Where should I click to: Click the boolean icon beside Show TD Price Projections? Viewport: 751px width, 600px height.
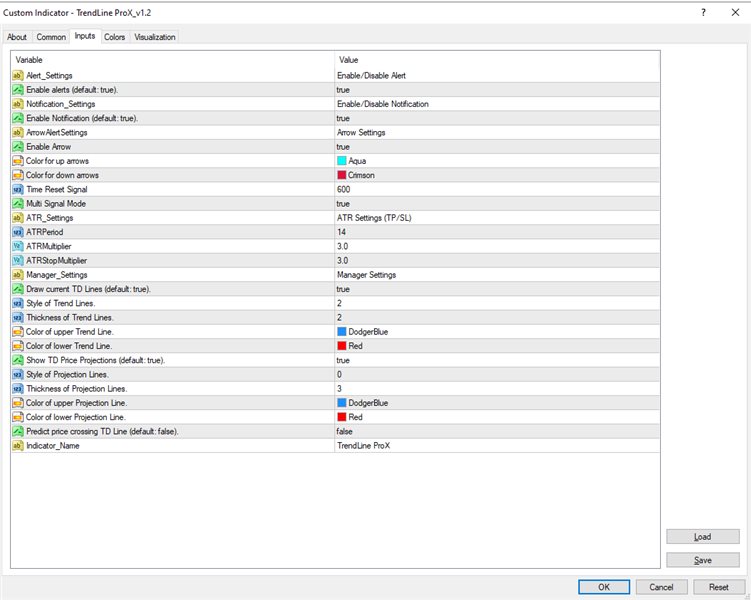[18, 360]
